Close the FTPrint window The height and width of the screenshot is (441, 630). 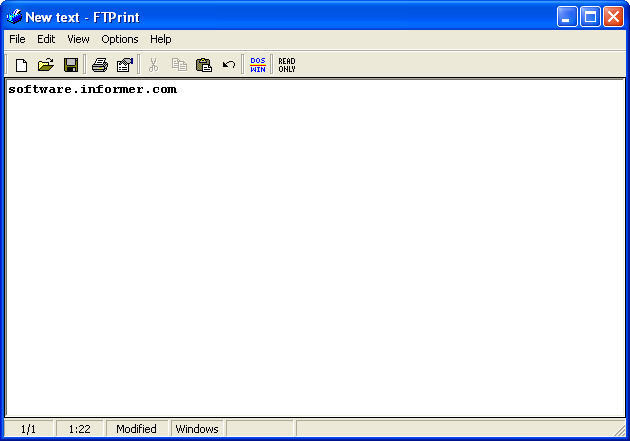tap(614, 17)
